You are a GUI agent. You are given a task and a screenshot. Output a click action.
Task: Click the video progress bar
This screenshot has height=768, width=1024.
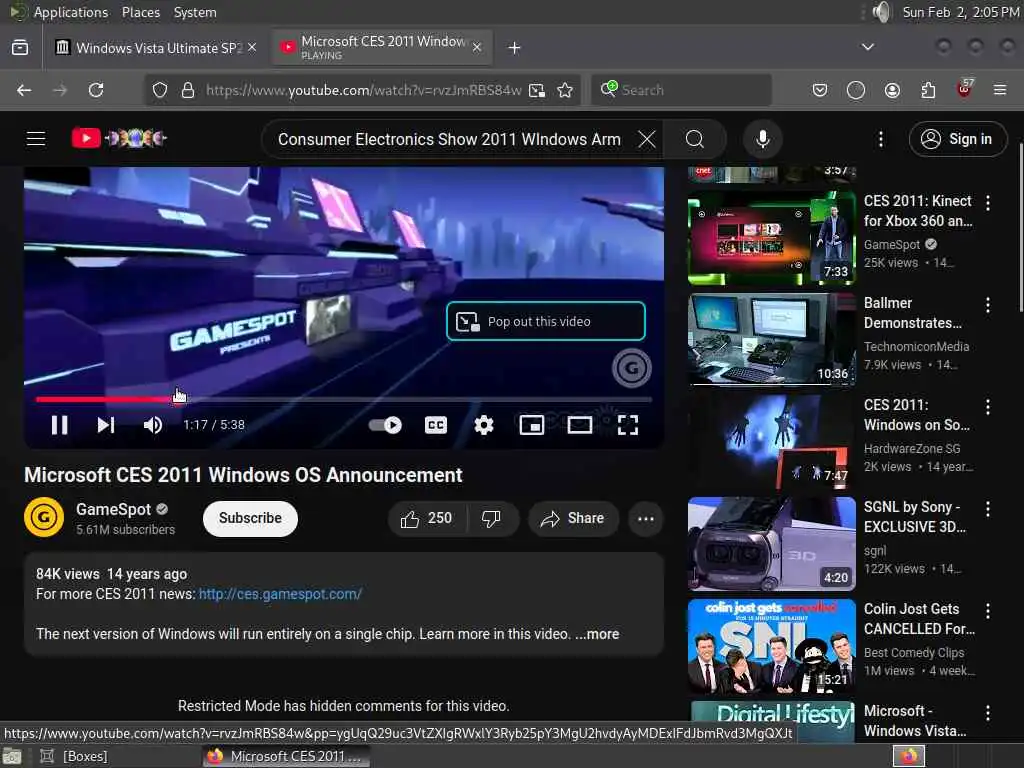tap(344, 398)
